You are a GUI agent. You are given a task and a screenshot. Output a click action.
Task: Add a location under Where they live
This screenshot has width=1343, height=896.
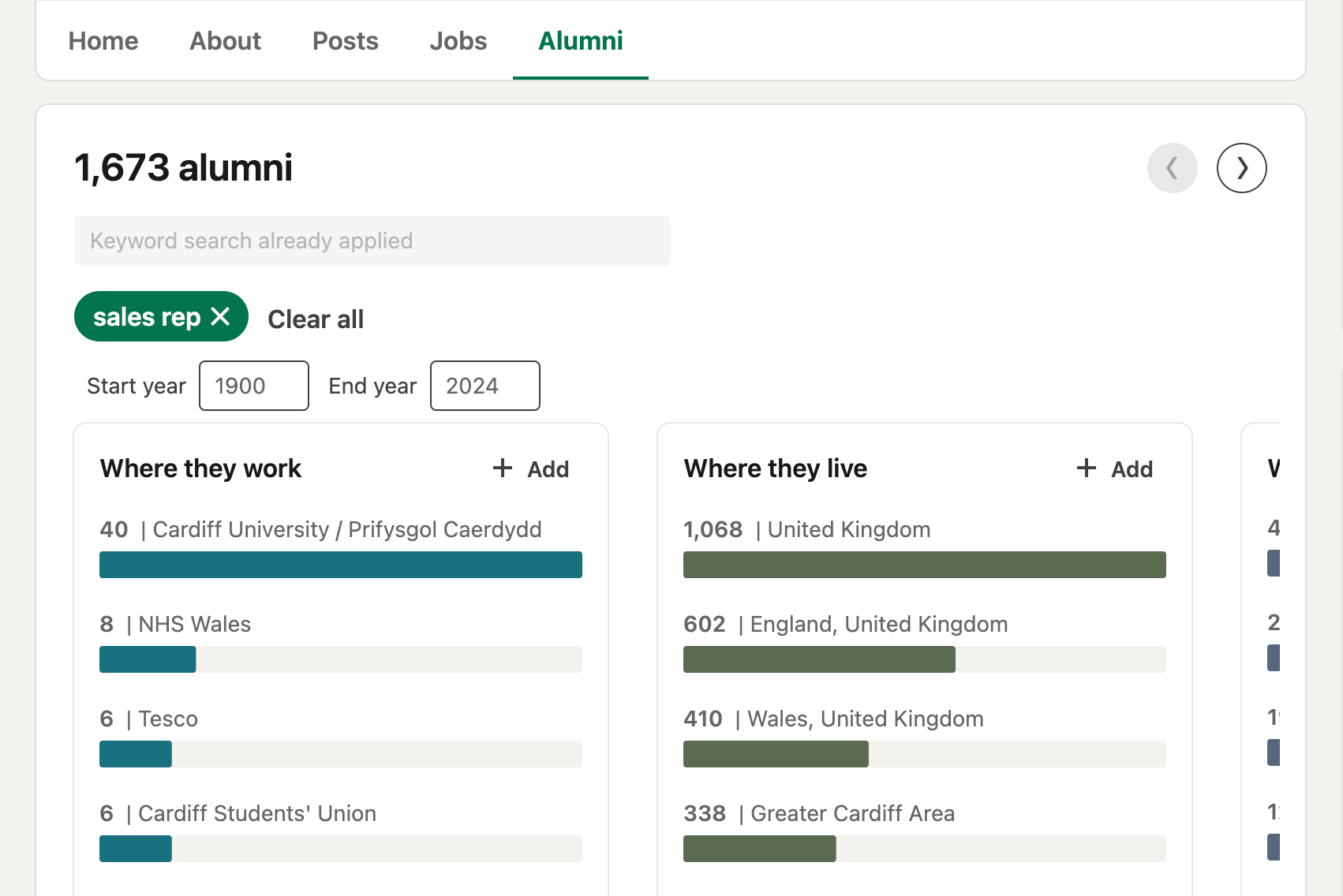click(1115, 469)
